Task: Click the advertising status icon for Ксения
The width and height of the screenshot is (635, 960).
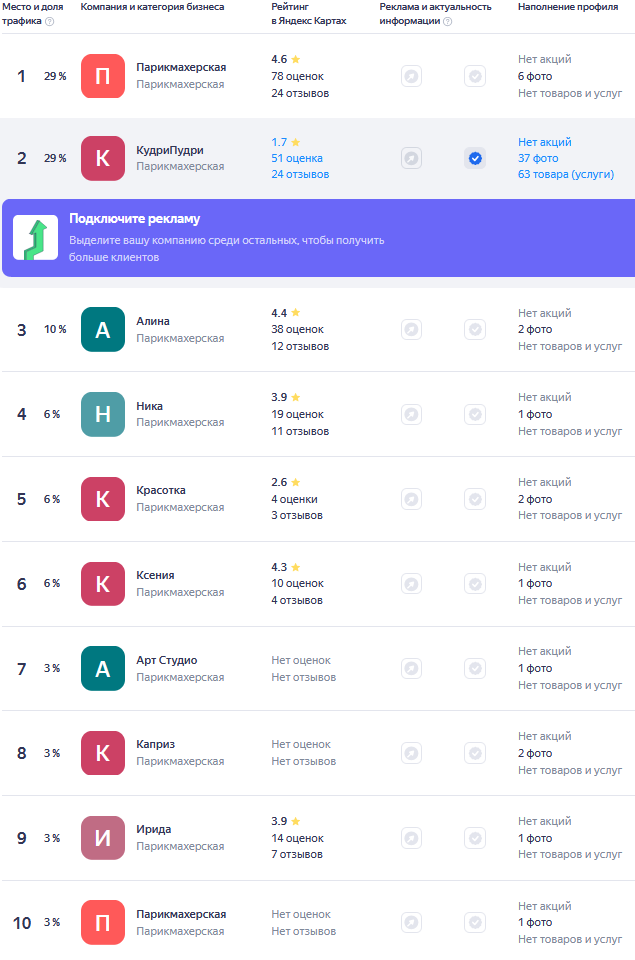Action: point(411,583)
